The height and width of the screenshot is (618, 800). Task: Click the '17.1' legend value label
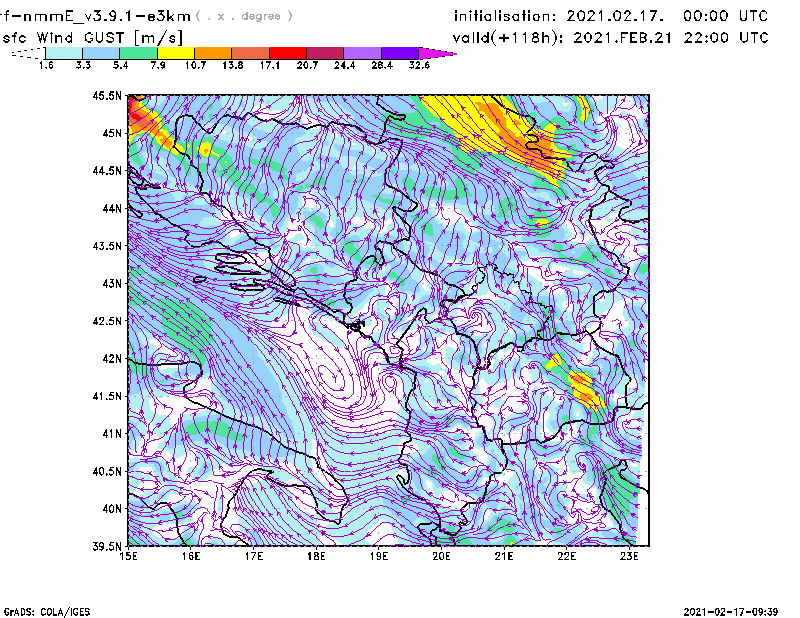coord(270,65)
